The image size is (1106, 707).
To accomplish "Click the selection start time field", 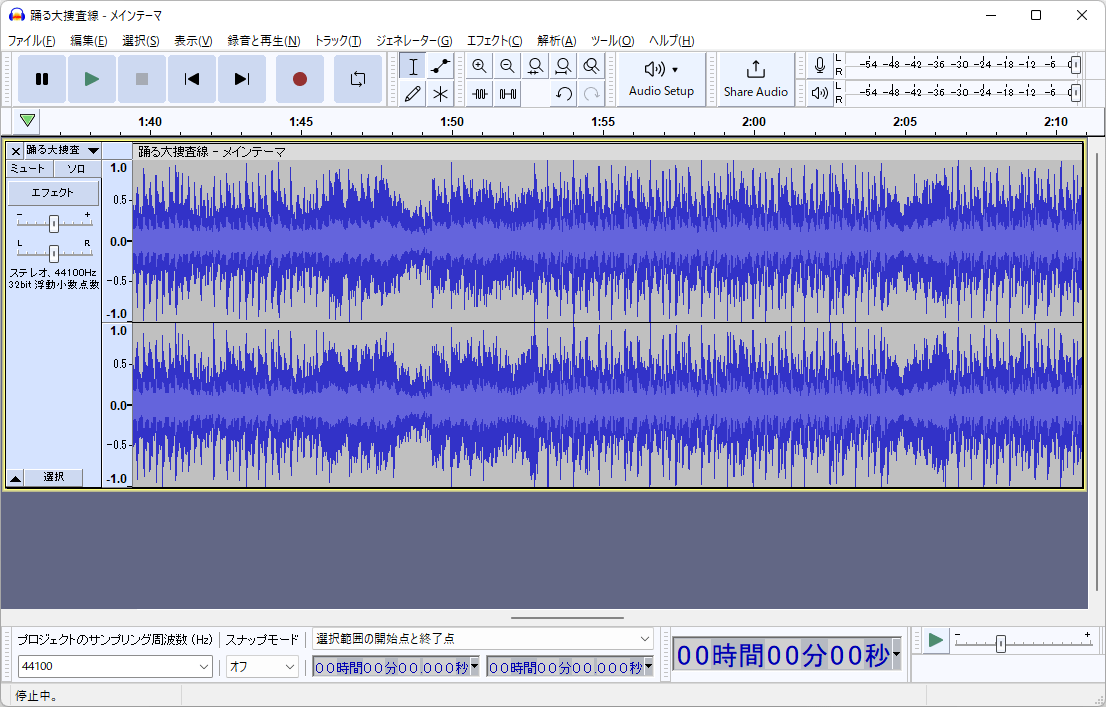I will coord(391,667).
